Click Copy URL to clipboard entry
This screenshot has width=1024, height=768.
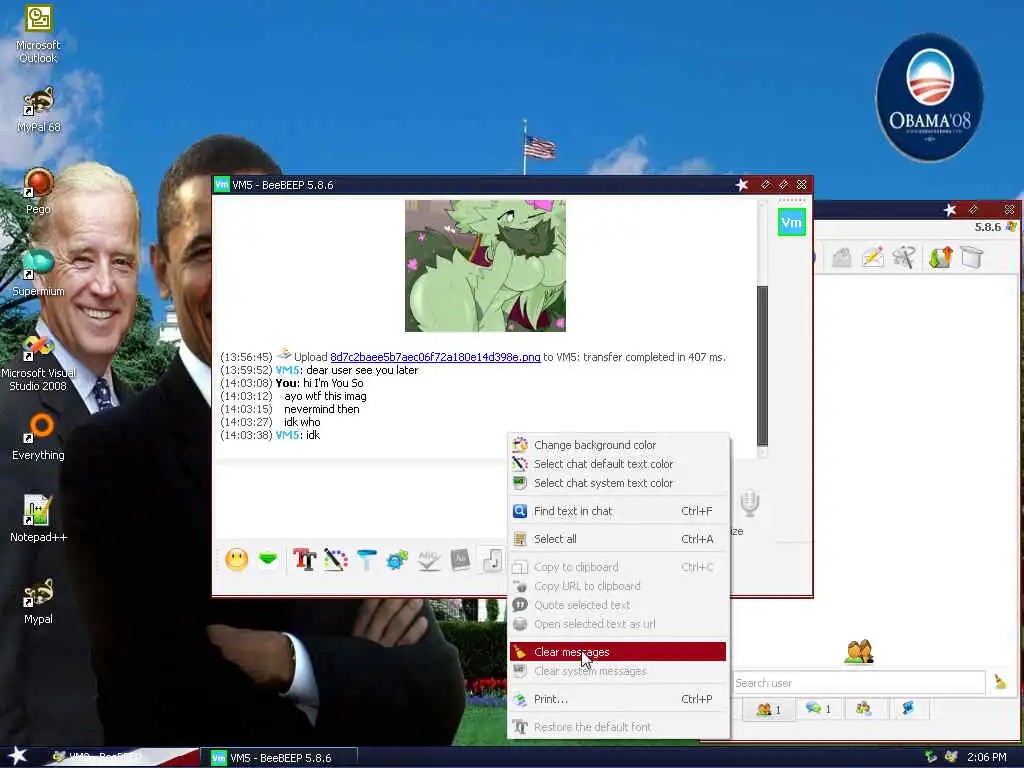pyautogui.click(x=618, y=586)
